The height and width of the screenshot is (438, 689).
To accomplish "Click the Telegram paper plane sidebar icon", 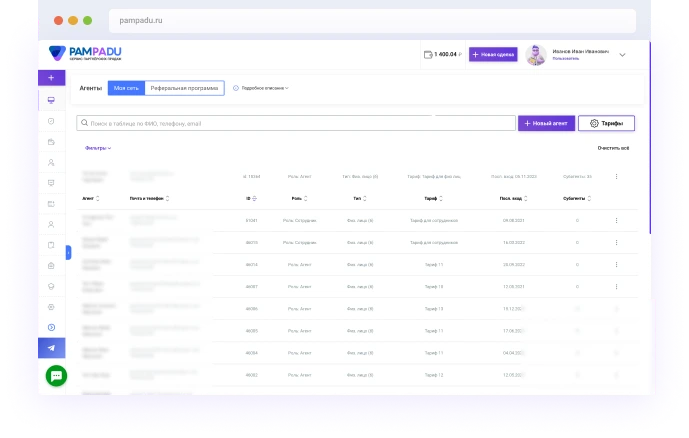I will tap(51, 348).
